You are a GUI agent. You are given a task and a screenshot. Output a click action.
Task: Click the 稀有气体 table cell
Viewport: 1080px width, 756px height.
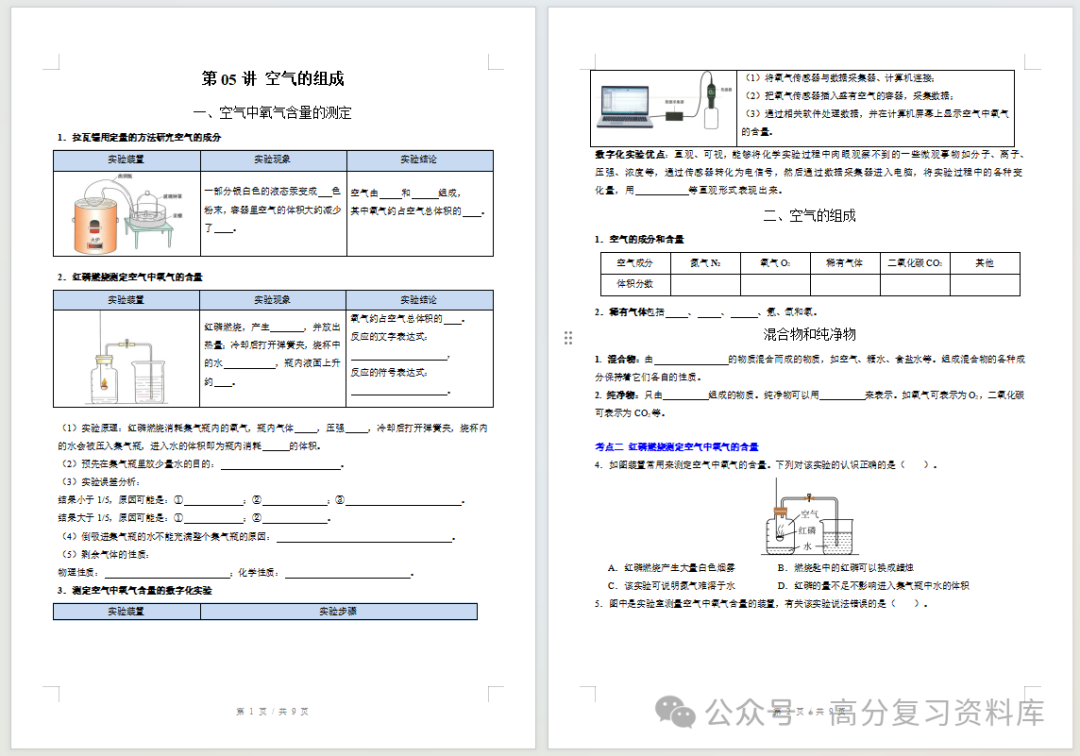pyautogui.click(x=844, y=263)
